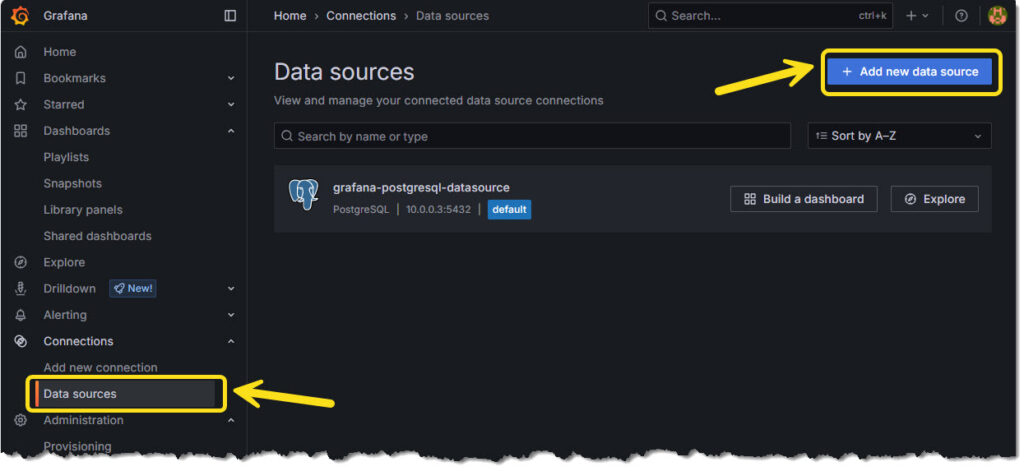This screenshot has width=1024, height=471.
Task: Open grafana-postgresql-datasource link
Action: tap(421, 187)
